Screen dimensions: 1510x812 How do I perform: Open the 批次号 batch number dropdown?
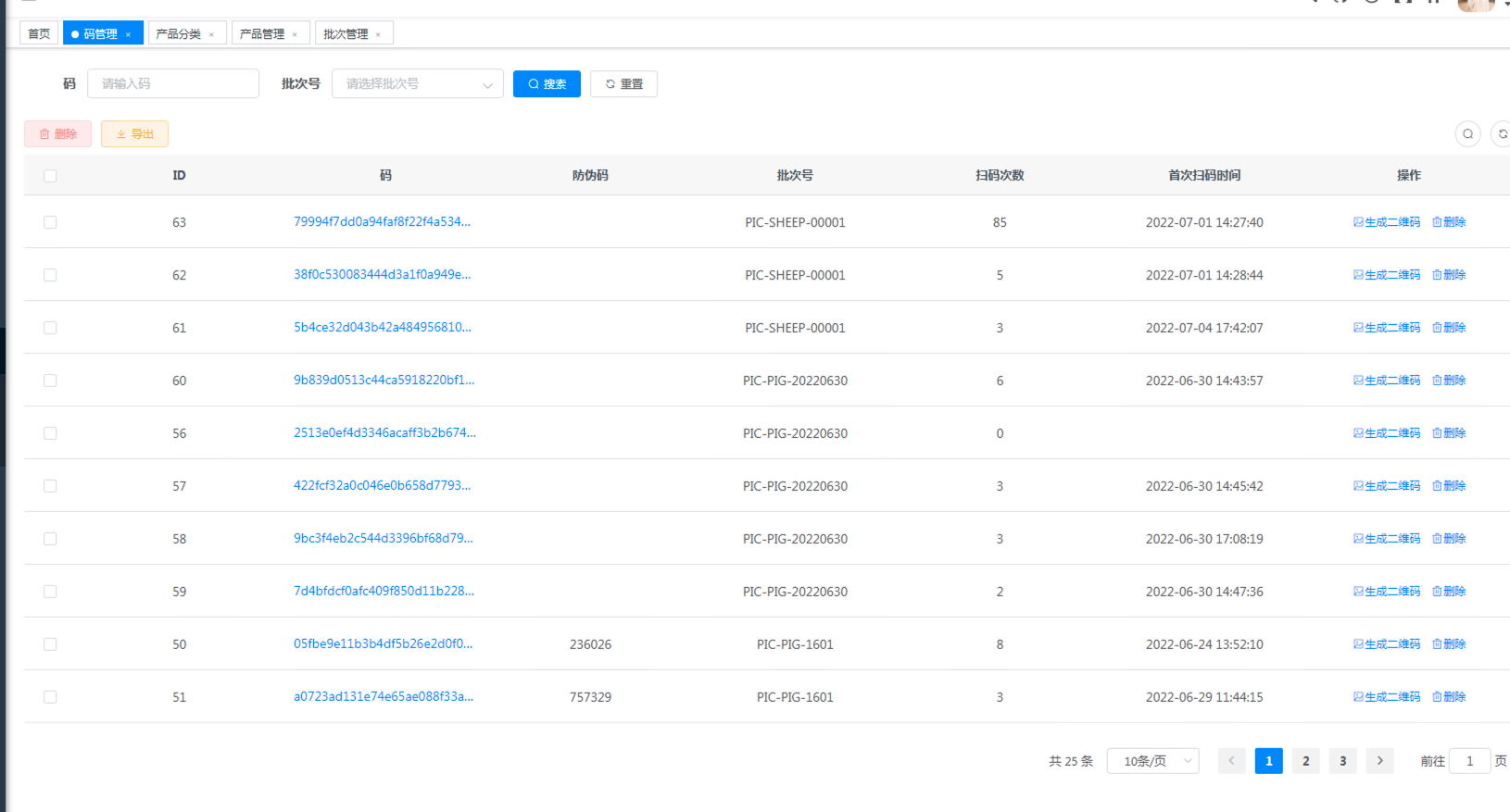pyautogui.click(x=417, y=83)
